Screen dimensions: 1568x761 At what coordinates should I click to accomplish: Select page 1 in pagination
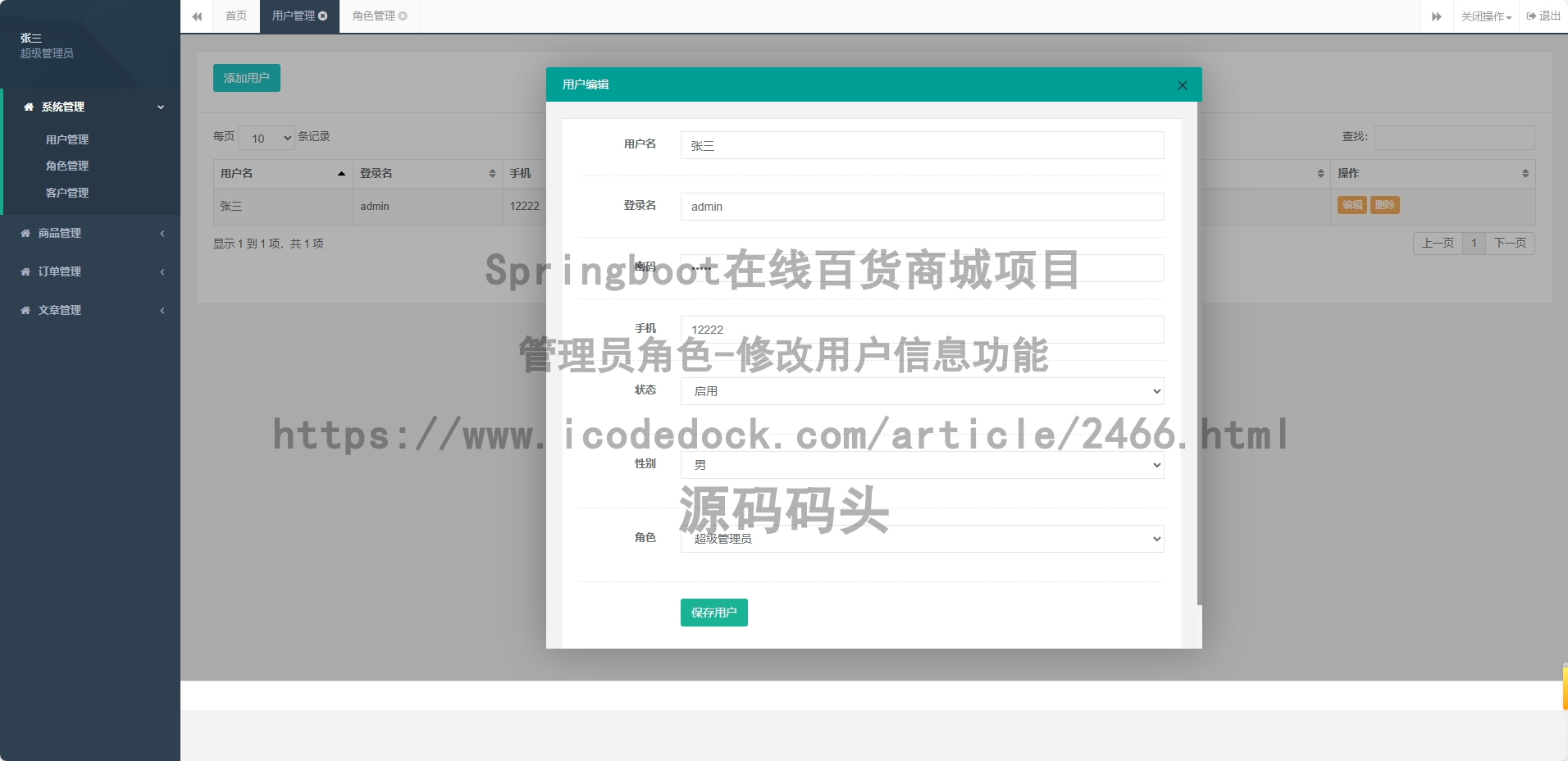(1474, 244)
